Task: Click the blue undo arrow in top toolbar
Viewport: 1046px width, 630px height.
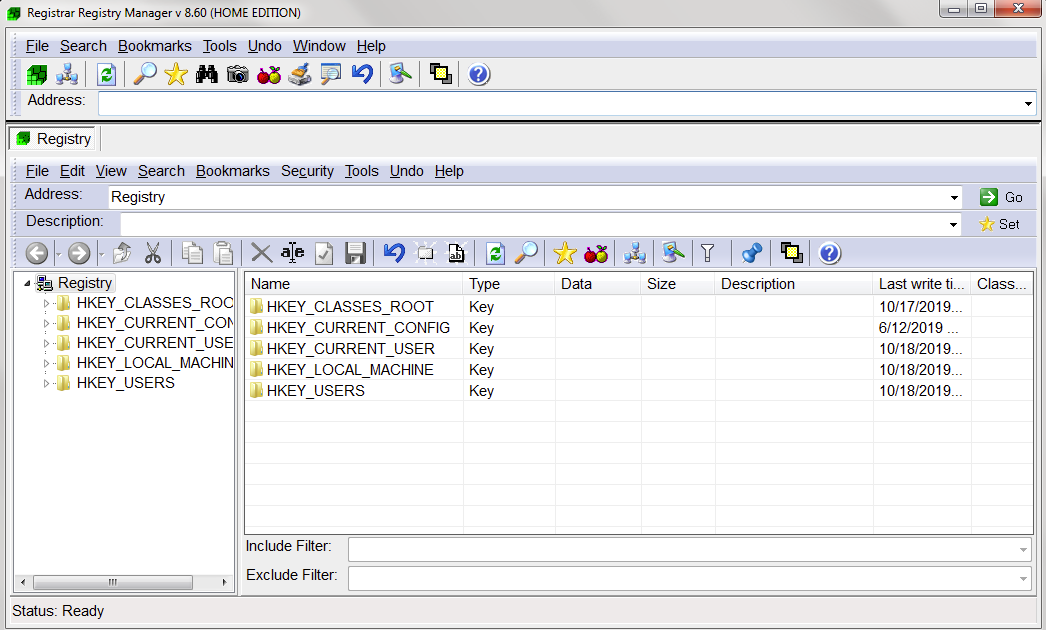Action: click(x=362, y=73)
